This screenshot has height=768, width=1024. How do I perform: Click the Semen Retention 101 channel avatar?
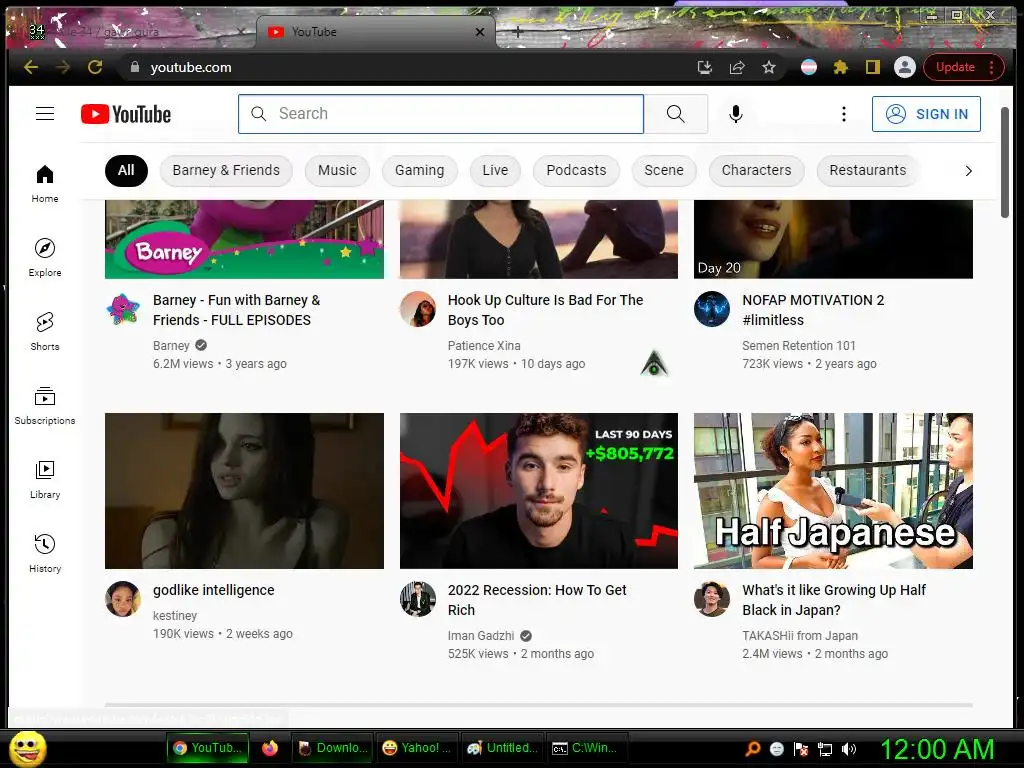[712, 309]
